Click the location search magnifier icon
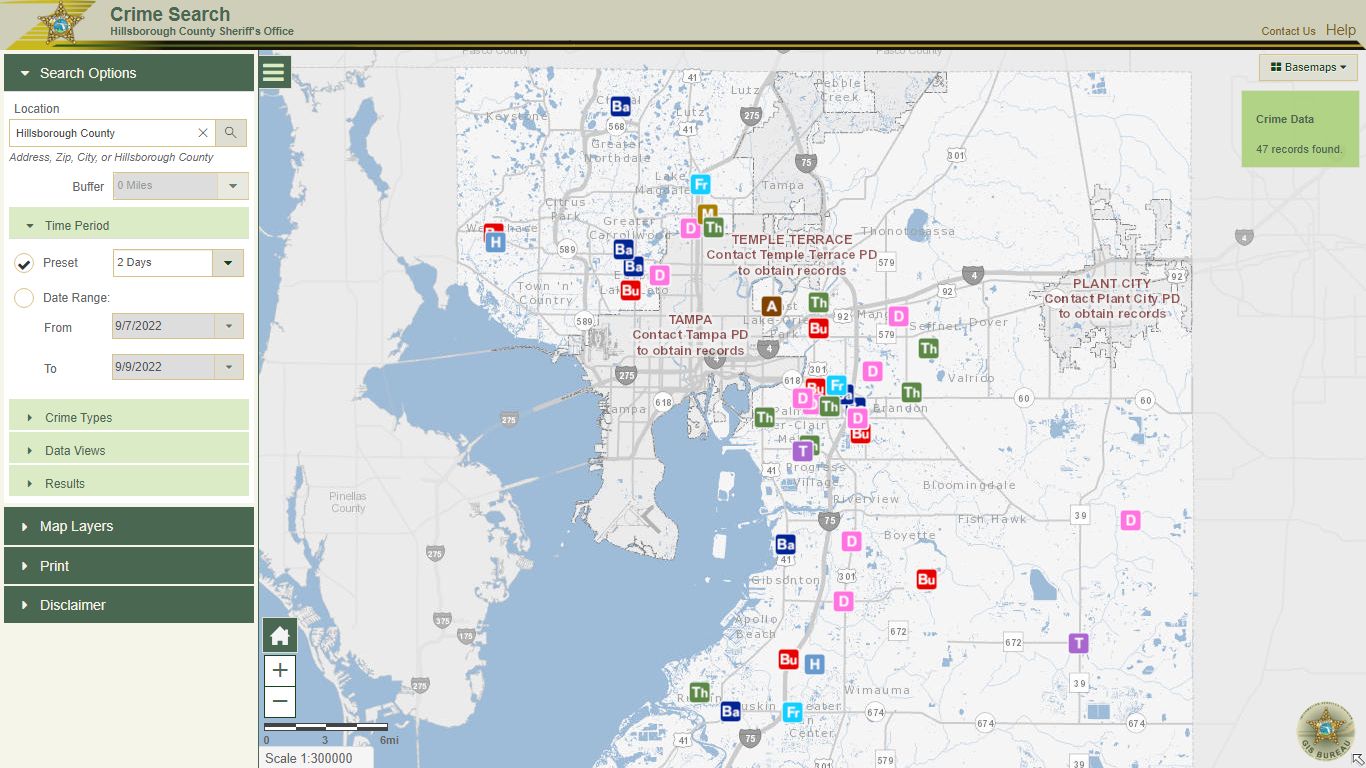Image resolution: width=1366 pixels, height=768 pixels. click(230, 133)
